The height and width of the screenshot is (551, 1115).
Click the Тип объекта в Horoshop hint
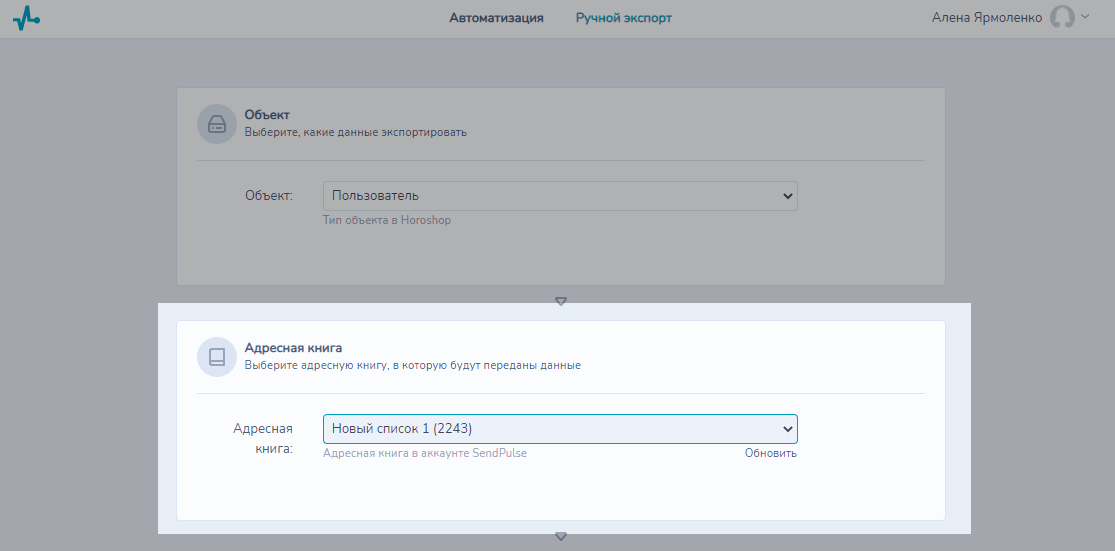pos(387,220)
